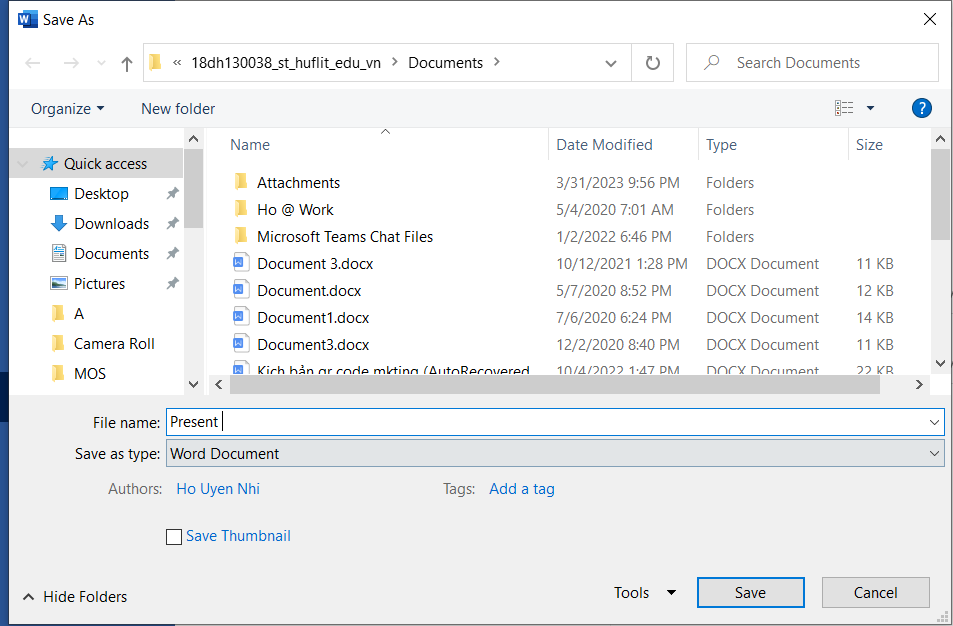This screenshot has width=953, height=626.
Task: Enable the Save Thumbnail checkbox
Action: point(174,537)
